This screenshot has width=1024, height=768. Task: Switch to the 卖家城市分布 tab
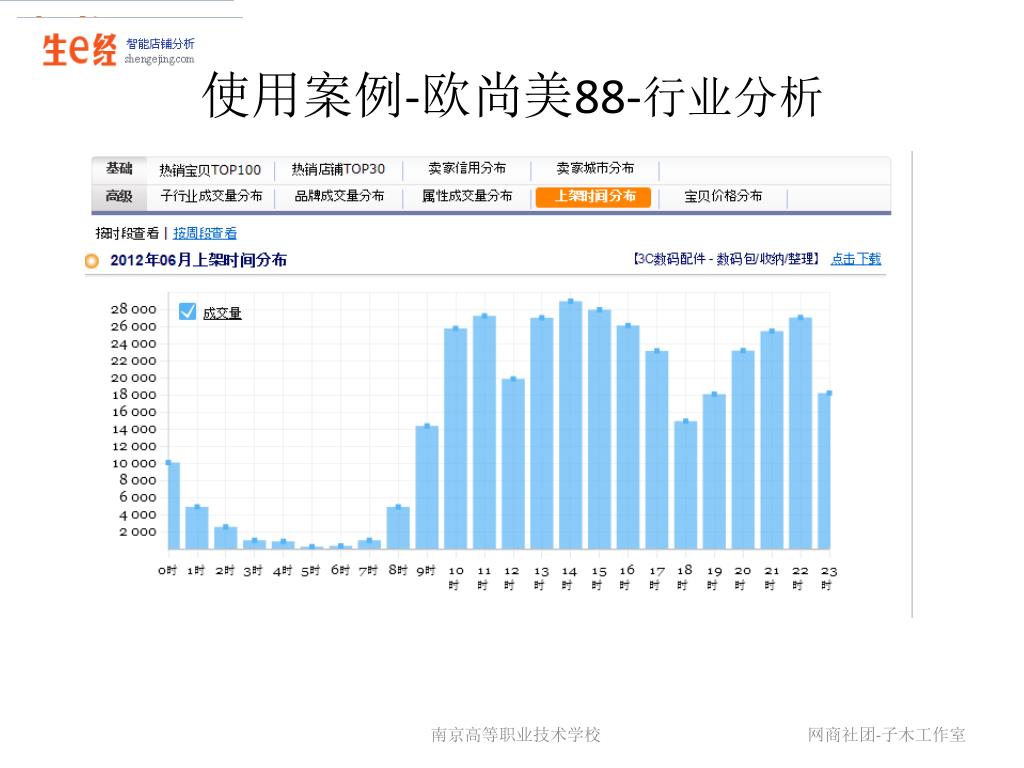pyautogui.click(x=595, y=168)
